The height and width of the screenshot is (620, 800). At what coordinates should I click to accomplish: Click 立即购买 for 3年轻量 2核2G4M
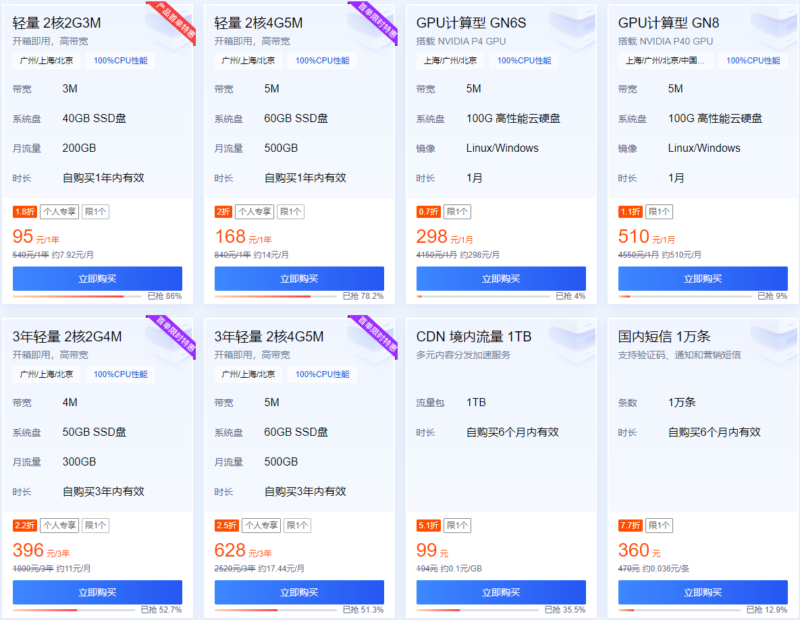pyautogui.click(x=97, y=592)
